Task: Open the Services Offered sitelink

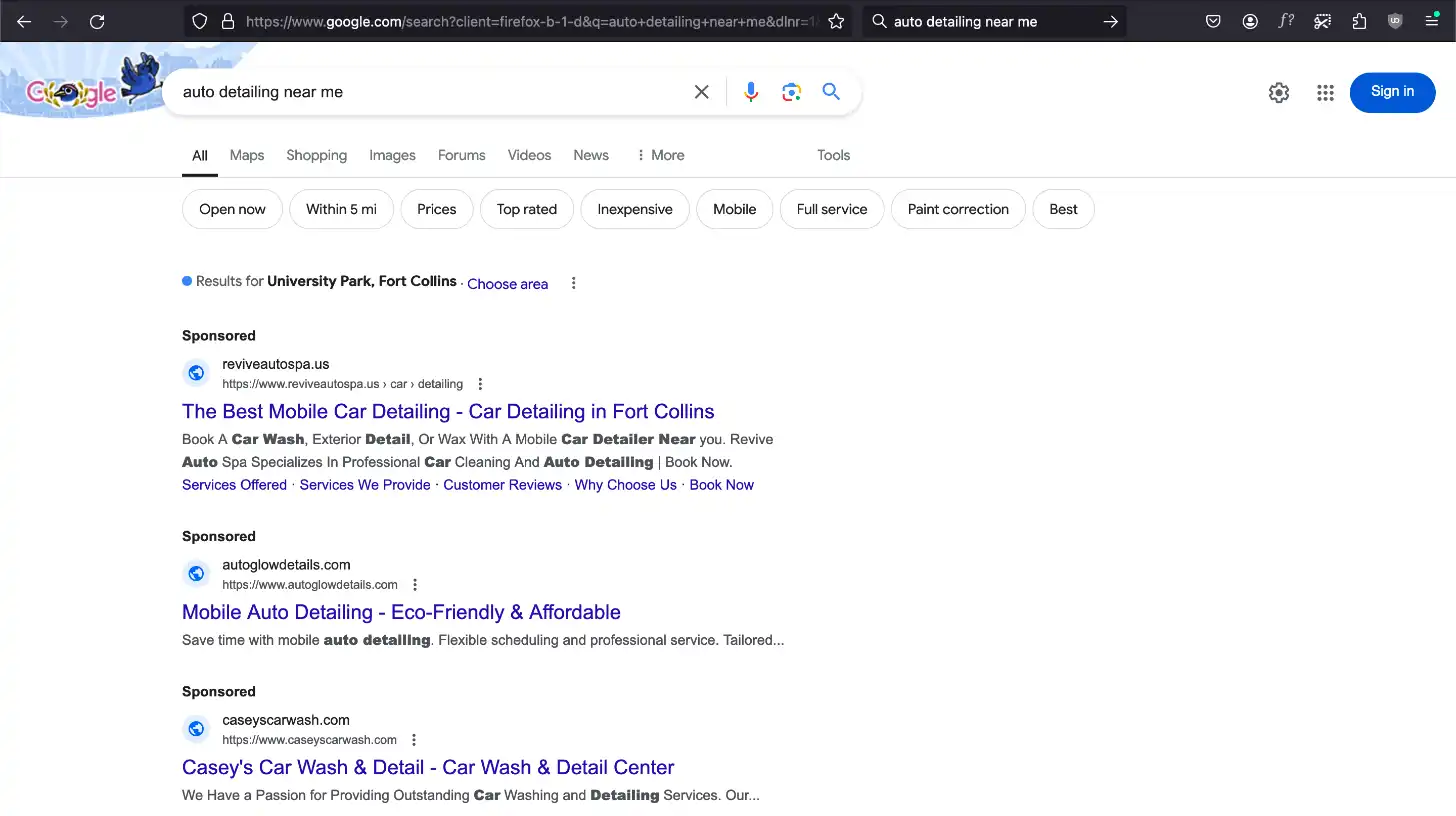Action: pyautogui.click(x=234, y=485)
